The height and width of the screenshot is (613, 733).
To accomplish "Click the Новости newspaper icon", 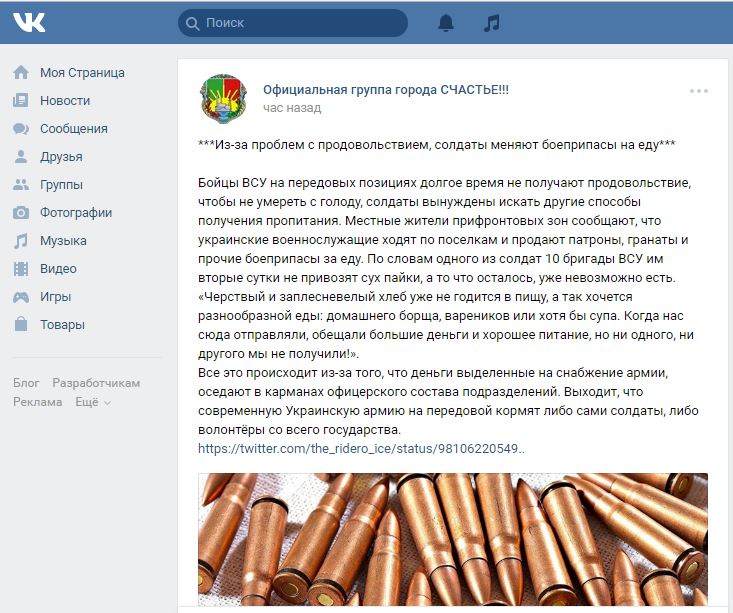I will click(x=21, y=101).
